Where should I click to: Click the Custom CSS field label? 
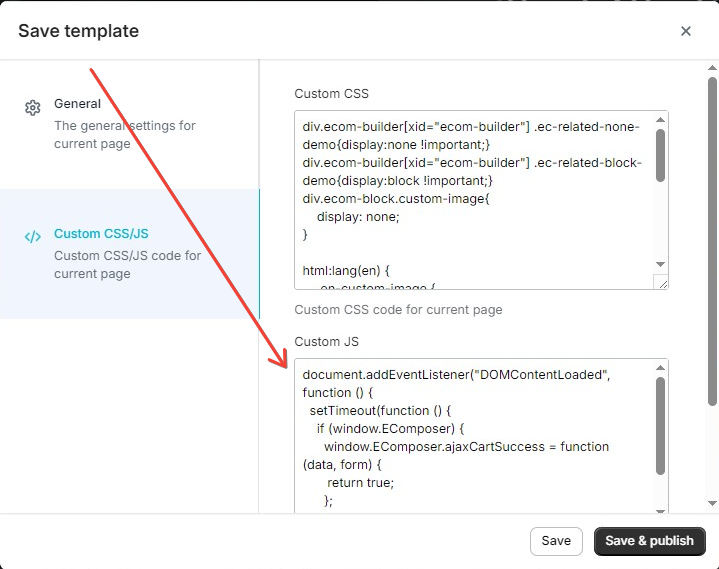[x=331, y=94]
